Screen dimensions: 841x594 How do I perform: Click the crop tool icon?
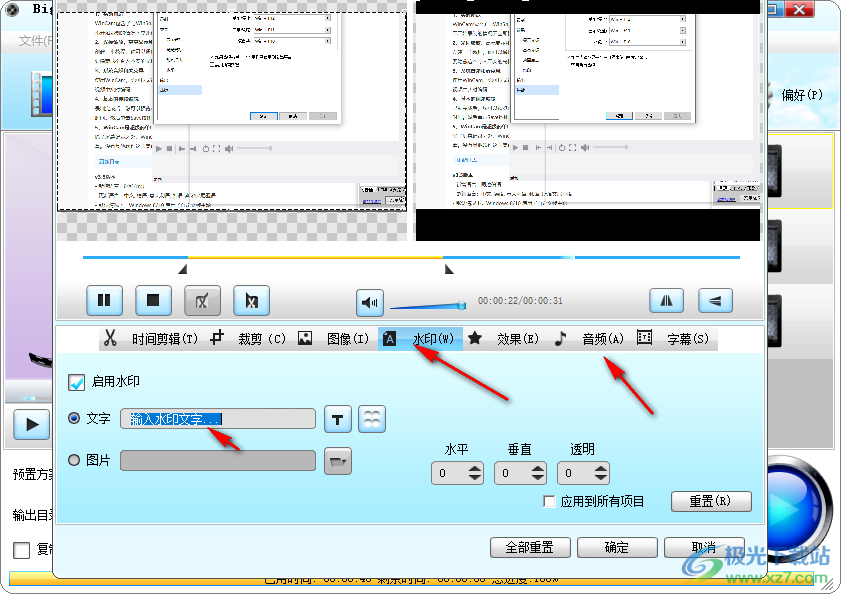(217, 338)
